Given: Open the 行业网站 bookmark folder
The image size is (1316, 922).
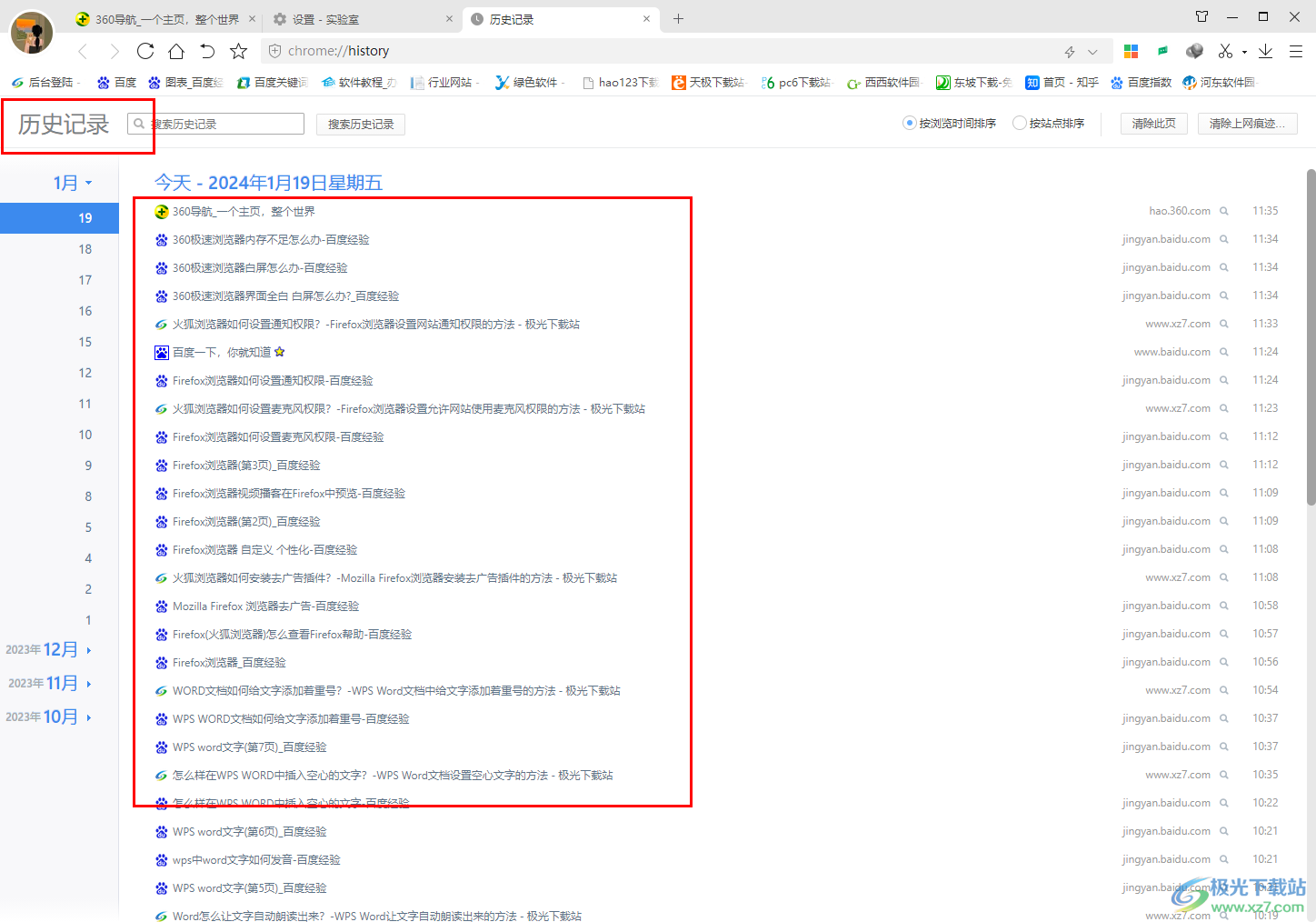Looking at the screenshot, I should (444, 82).
